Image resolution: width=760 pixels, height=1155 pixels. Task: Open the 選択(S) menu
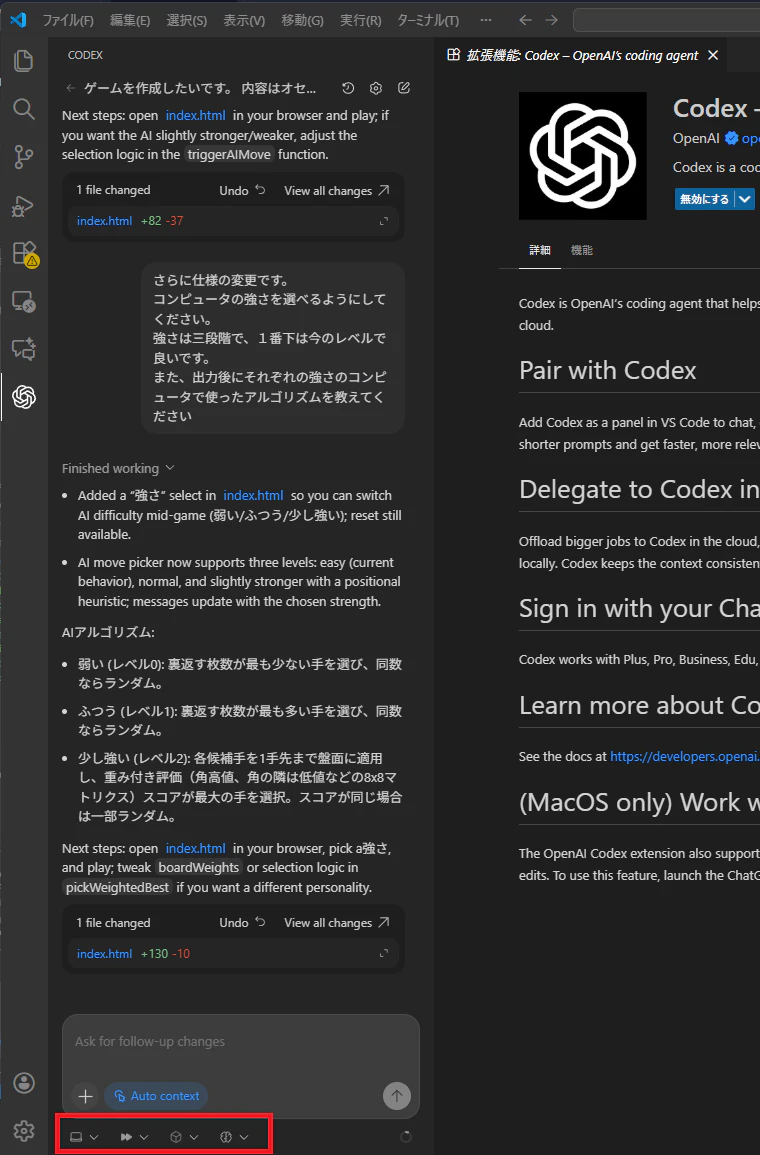pos(186,20)
